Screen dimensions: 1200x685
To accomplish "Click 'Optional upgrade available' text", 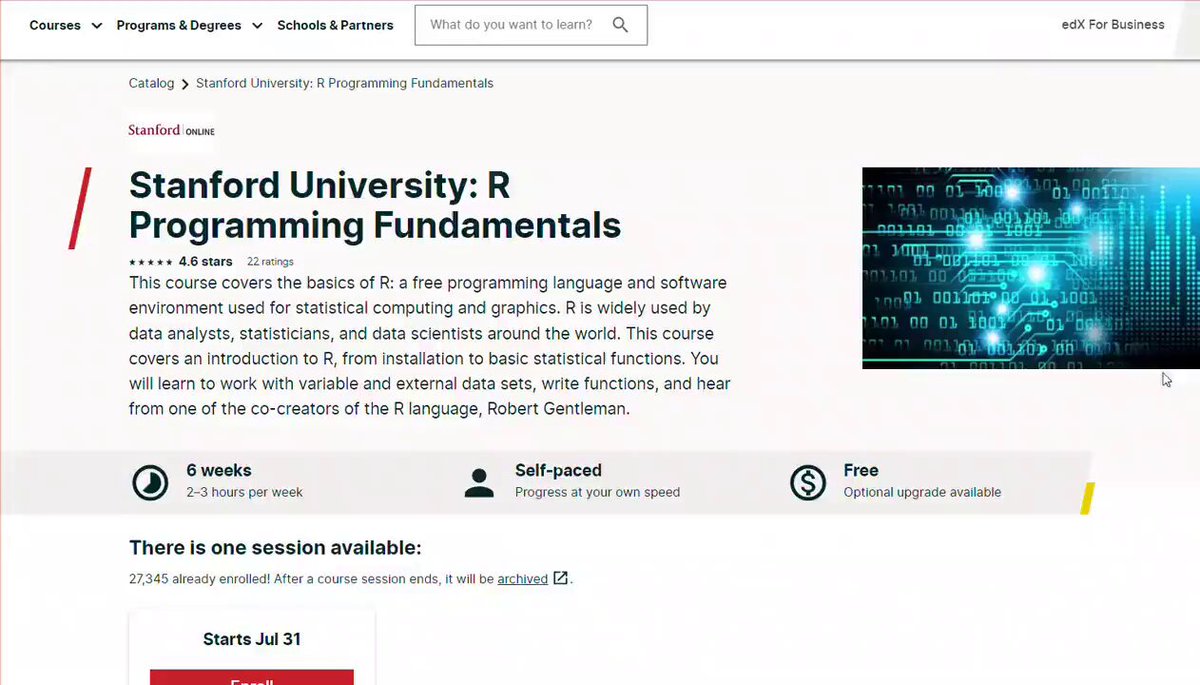I will [x=922, y=492].
